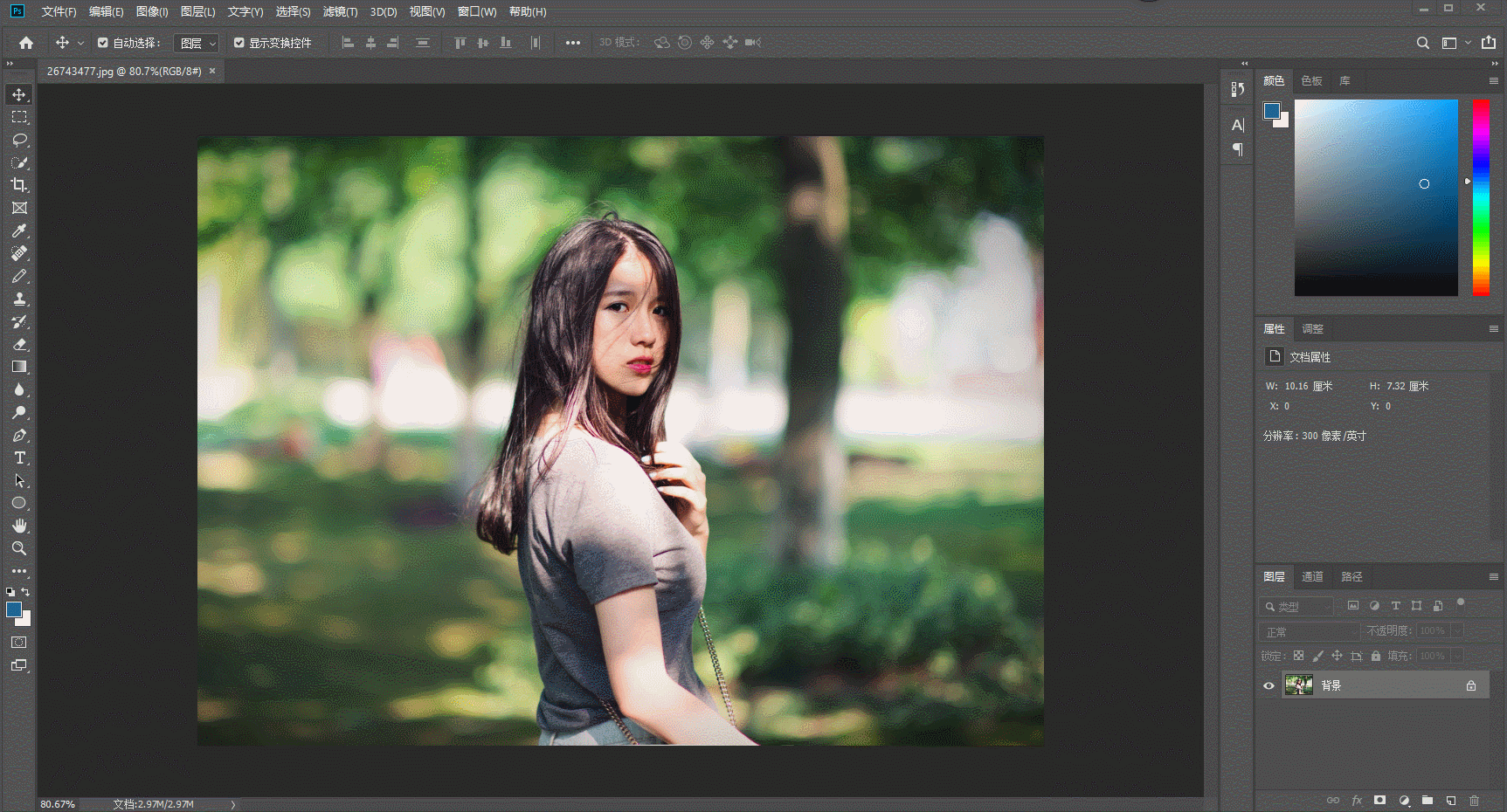Enable 自动选择 in the options bar
Screen dimensions: 1507x812
(x=102, y=42)
